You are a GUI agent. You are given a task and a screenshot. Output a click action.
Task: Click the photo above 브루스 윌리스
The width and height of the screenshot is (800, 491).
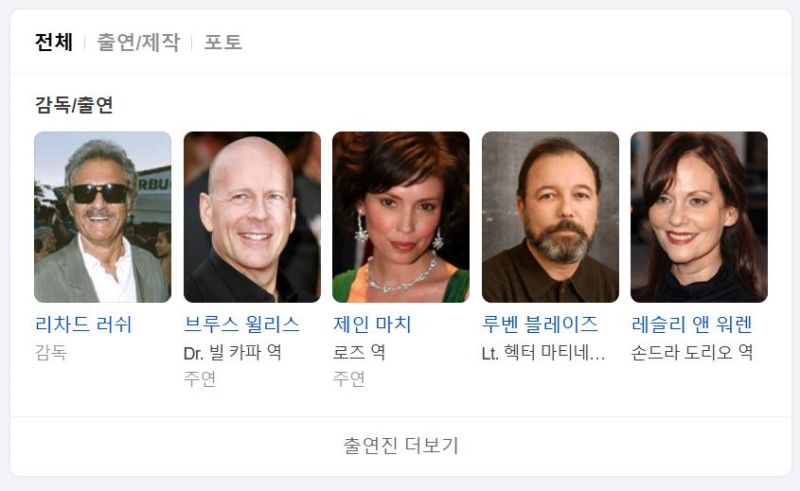coord(252,217)
